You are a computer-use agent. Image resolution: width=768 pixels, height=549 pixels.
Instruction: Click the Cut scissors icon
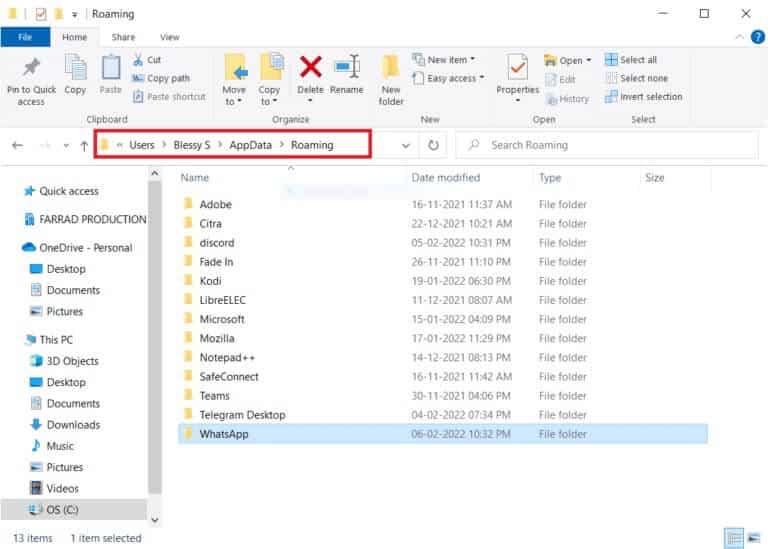pyautogui.click(x=138, y=60)
